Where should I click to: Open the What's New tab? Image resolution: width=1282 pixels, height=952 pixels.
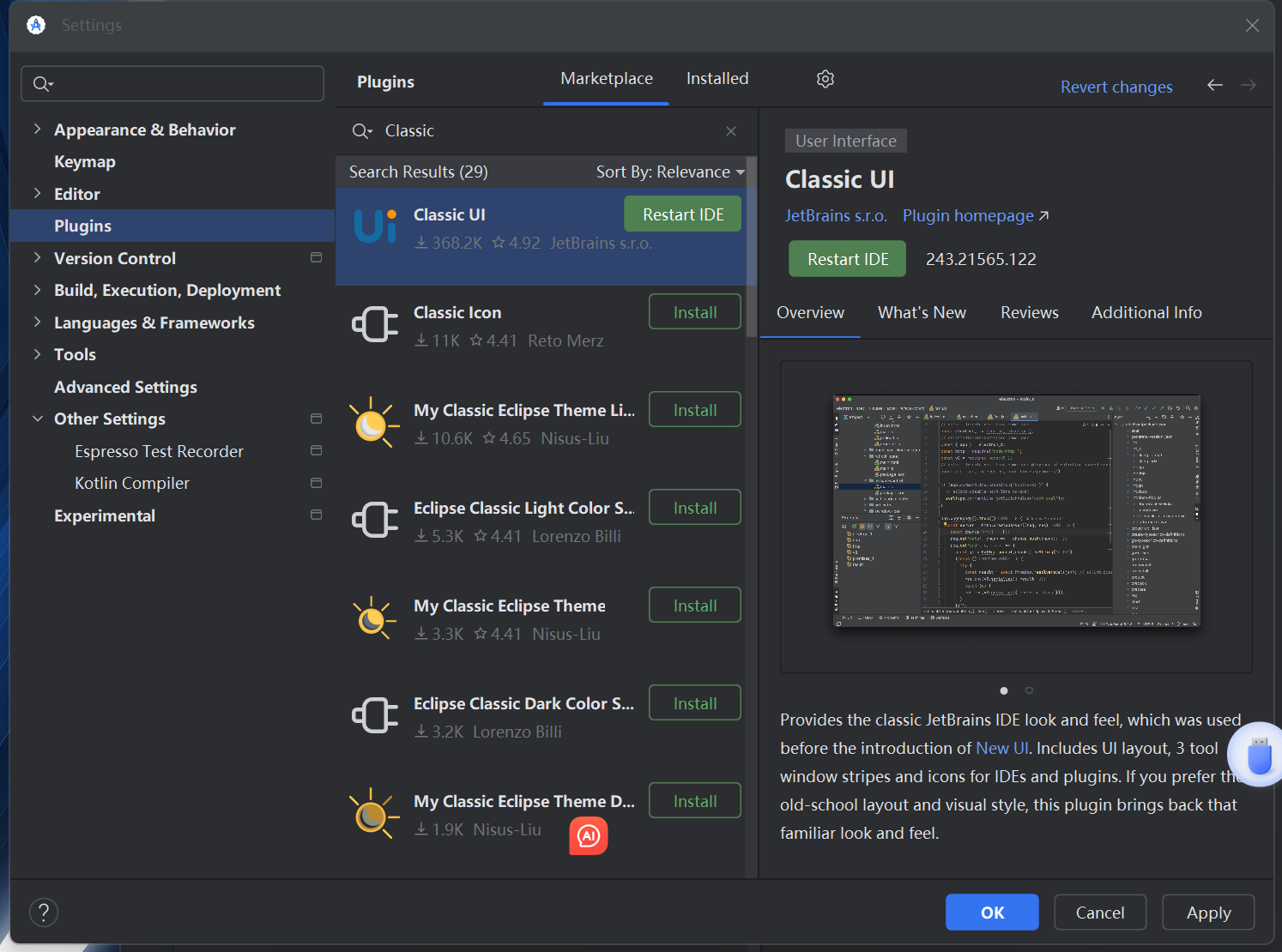coord(922,313)
